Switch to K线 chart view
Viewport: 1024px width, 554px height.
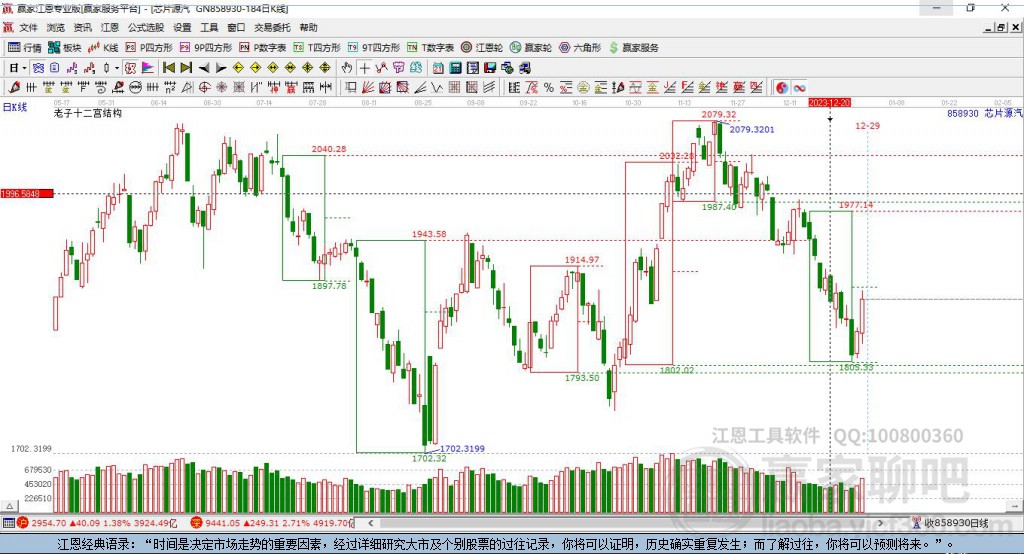tap(103, 48)
